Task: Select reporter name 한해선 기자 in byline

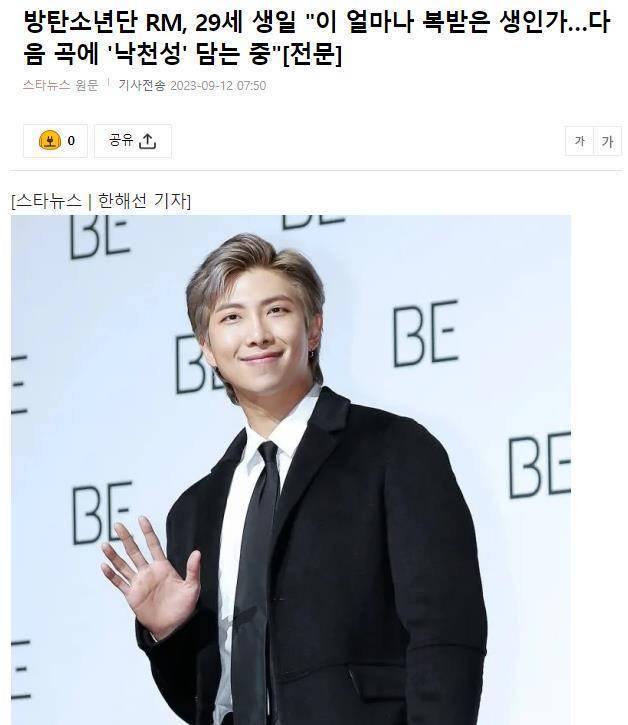Action: pos(142,201)
